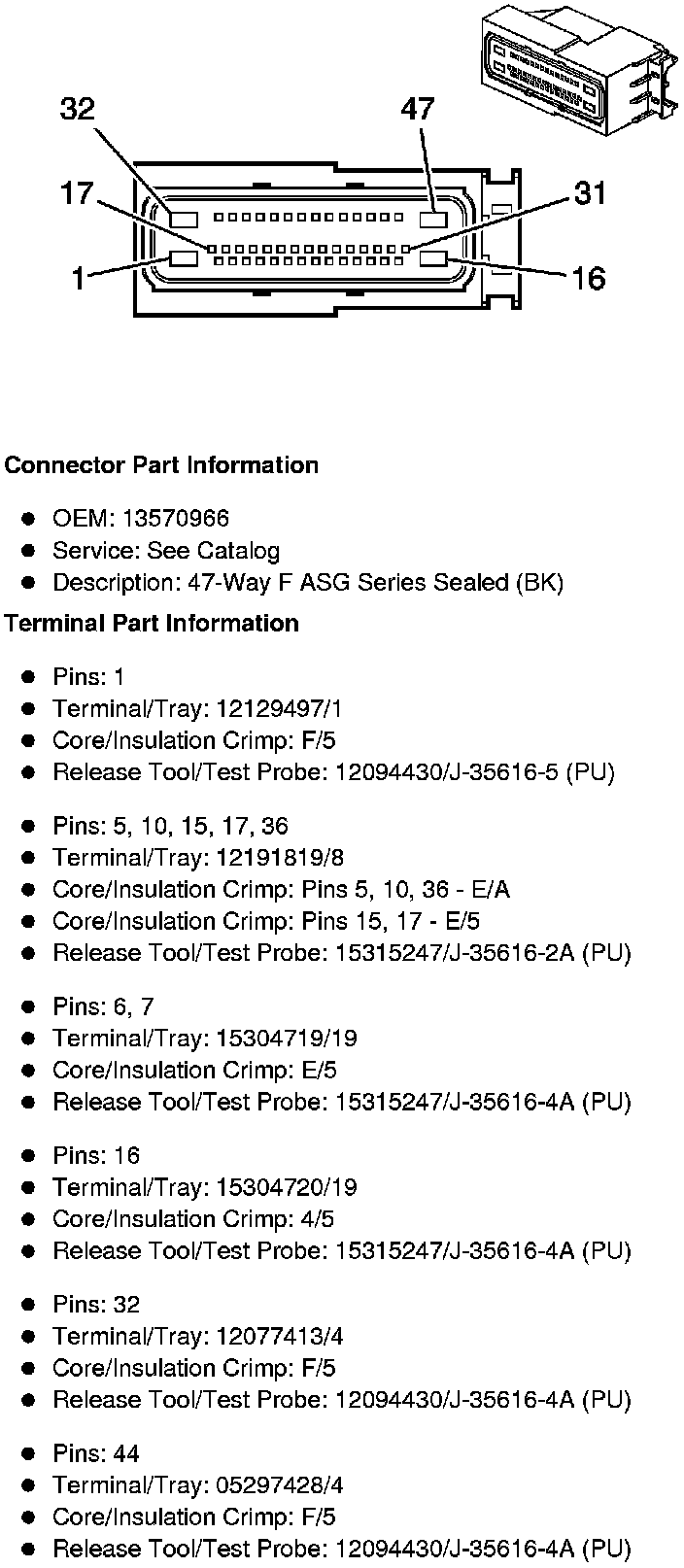Click pin label 16 beside the connector
Viewport: 684px width, 1568px height.
pos(589,279)
